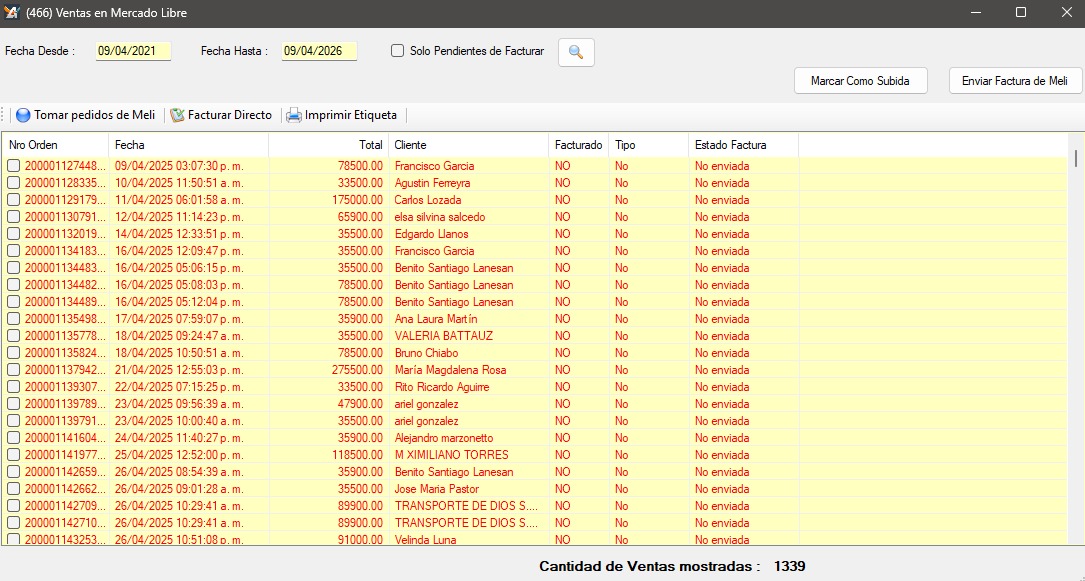Click the application icon in the title bar
Image resolution: width=1085 pixels, height=581 pixels.
(x=14, y=13)
